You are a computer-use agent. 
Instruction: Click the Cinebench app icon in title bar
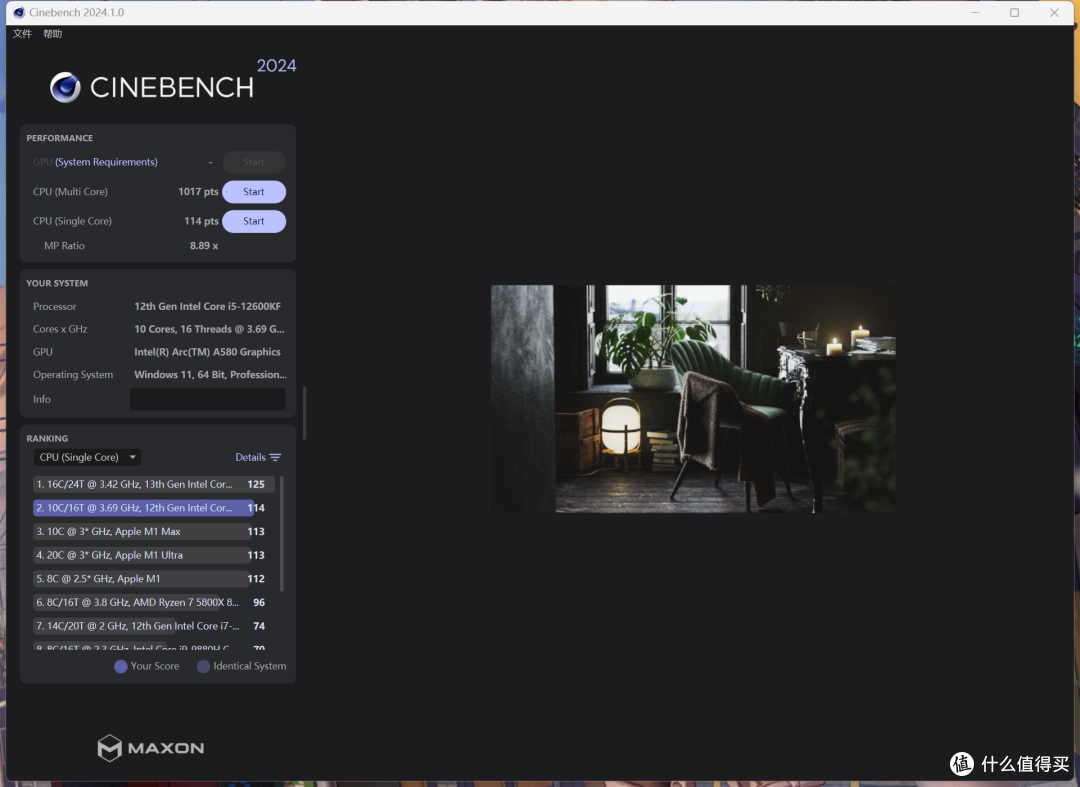pos(19,12)
